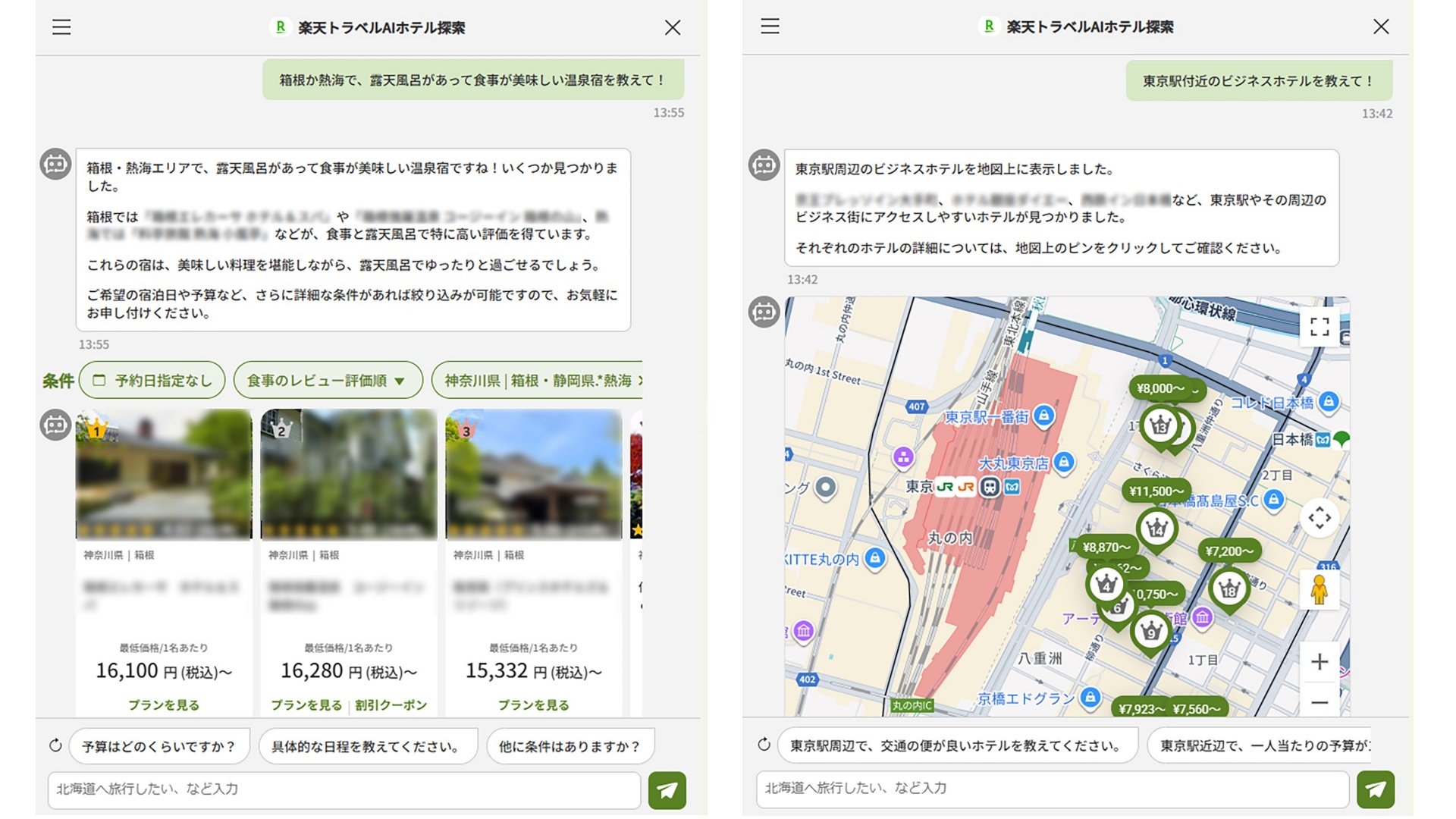Click プランを見る on the first hotel card

(x=163, y=704)
